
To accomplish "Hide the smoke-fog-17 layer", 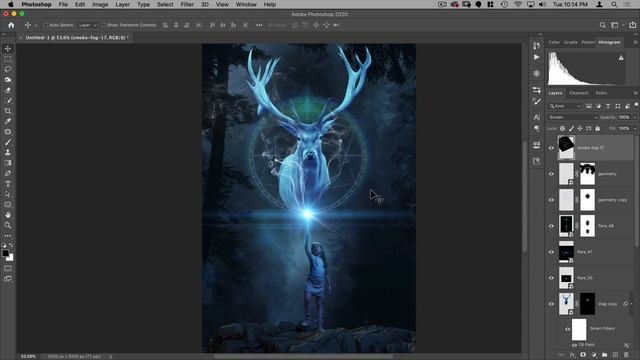I will pos(551,148).
